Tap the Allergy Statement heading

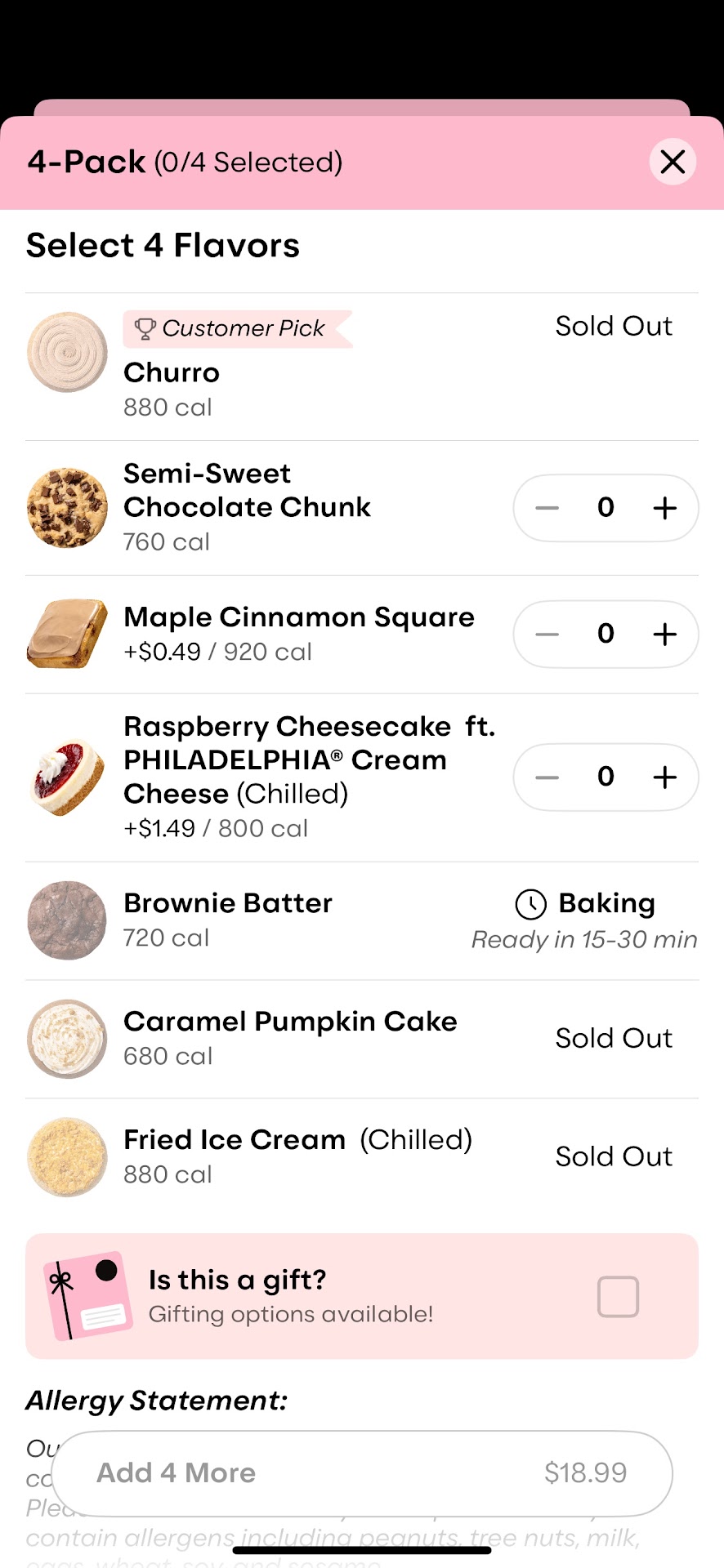coord(157,1401)
